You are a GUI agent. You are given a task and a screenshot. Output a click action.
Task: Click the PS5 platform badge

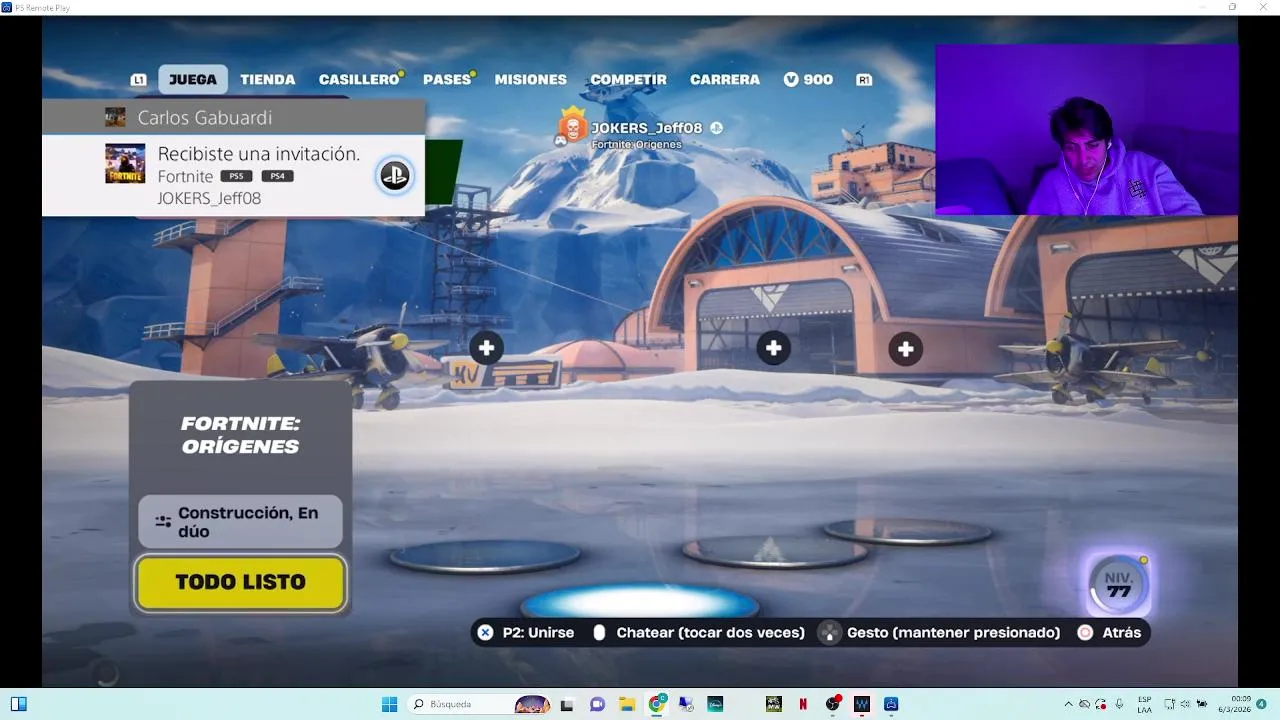pyautogui.click(x=236, y=176)
